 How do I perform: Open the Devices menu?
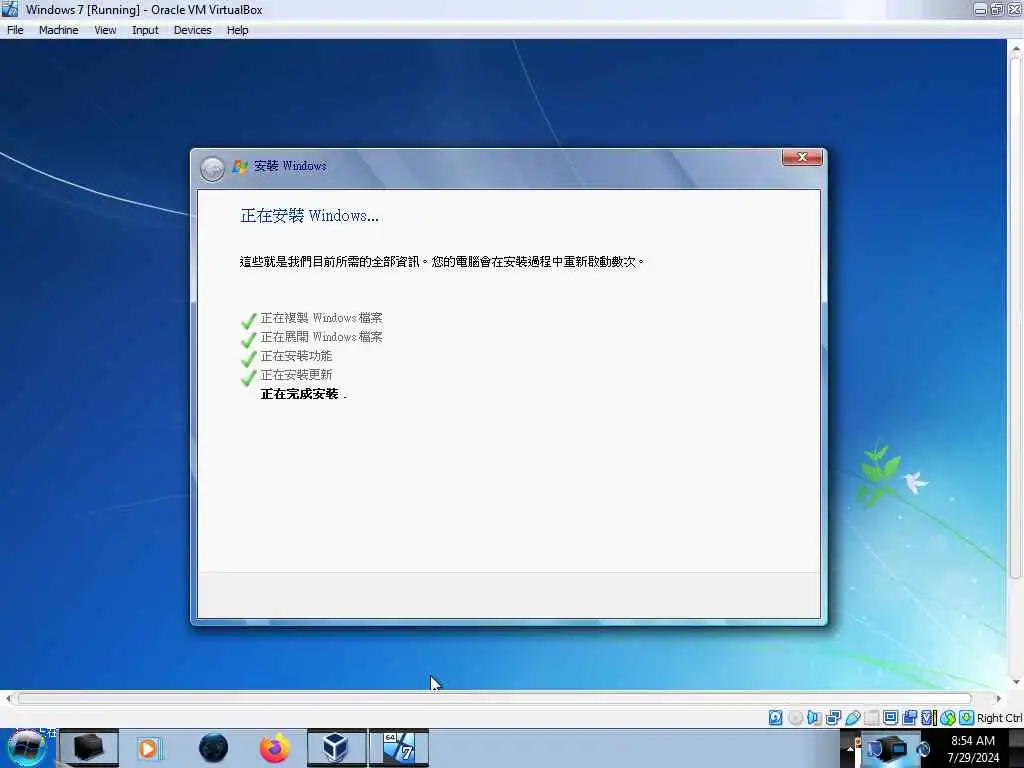click(x=193, y=30)
